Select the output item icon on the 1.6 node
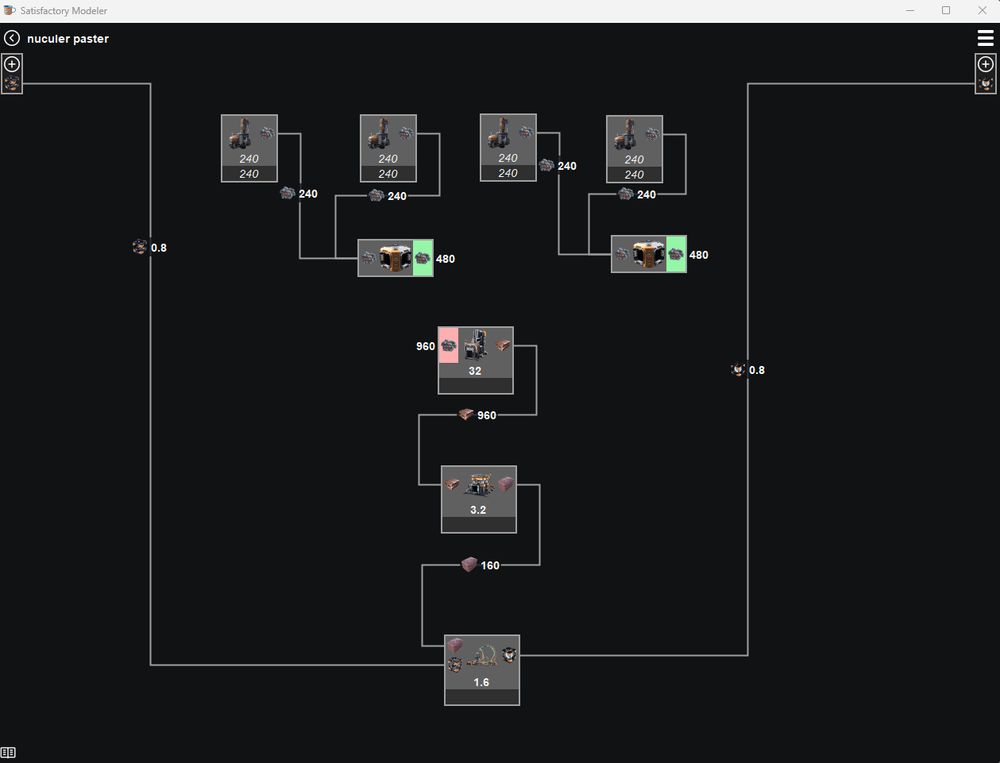 click(509, 655)
